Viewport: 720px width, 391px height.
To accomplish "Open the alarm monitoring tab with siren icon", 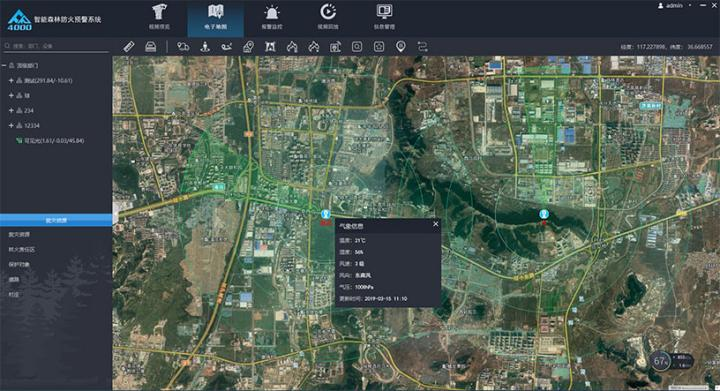I will pos(272,17).
